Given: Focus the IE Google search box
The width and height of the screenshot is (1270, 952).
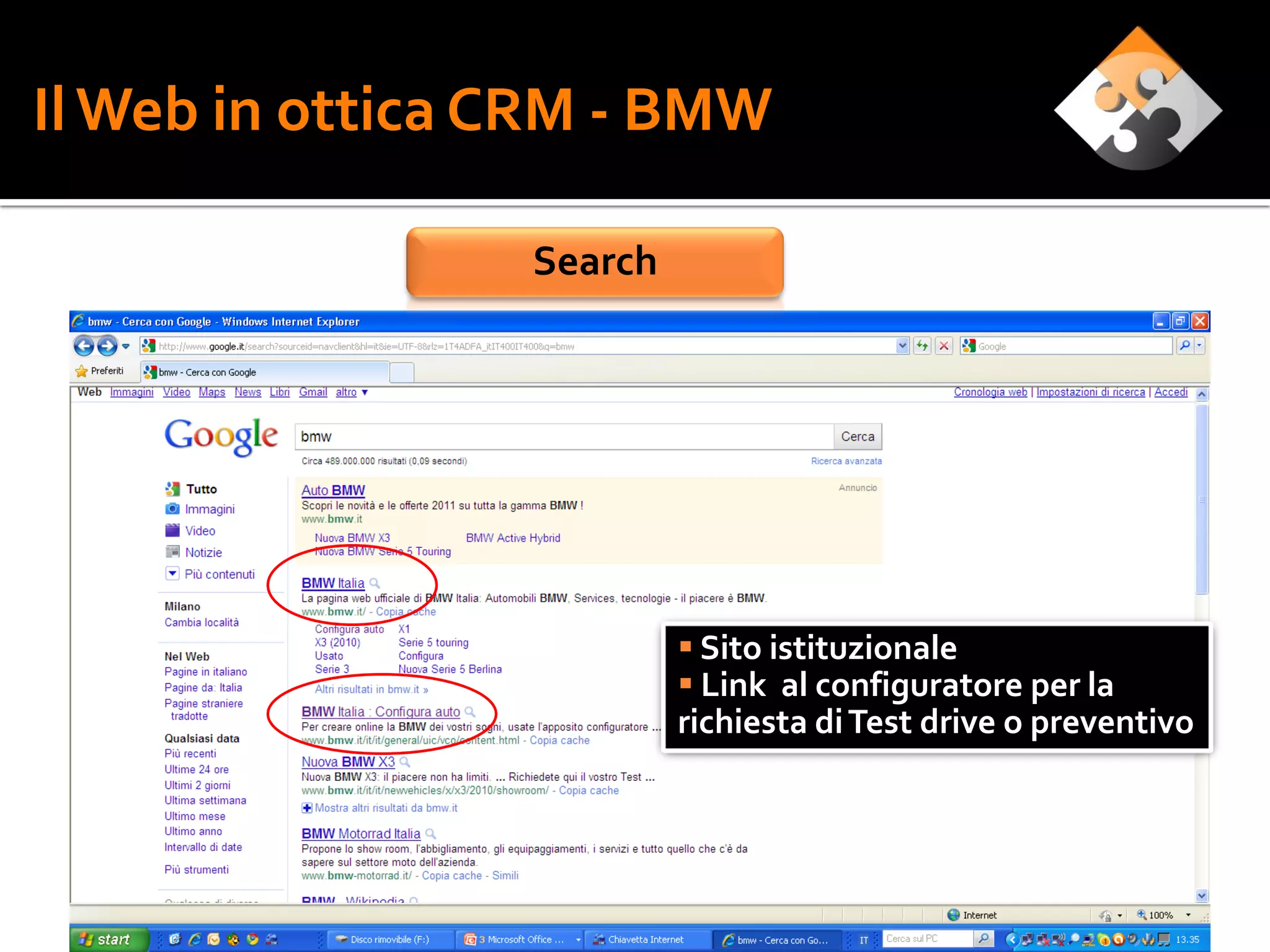Looking at the screenshot, I should (x=1067, y=346).
